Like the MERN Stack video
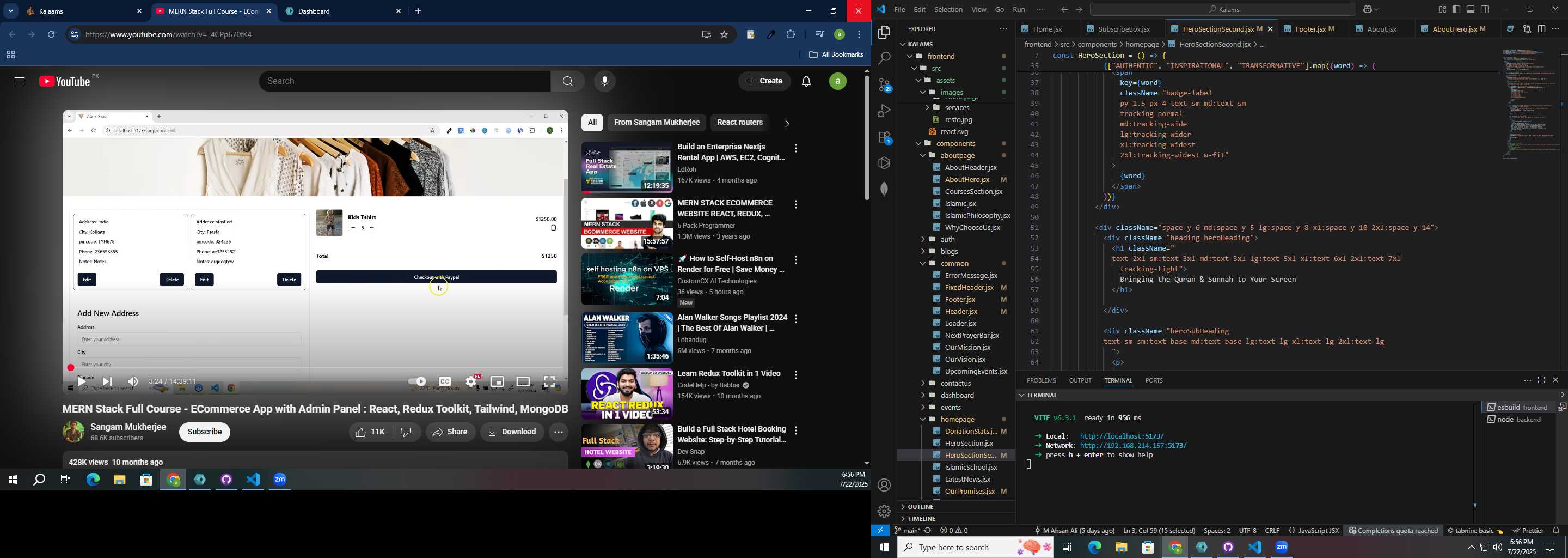This screenshot has width=1568, height=558. coord(371,432)
